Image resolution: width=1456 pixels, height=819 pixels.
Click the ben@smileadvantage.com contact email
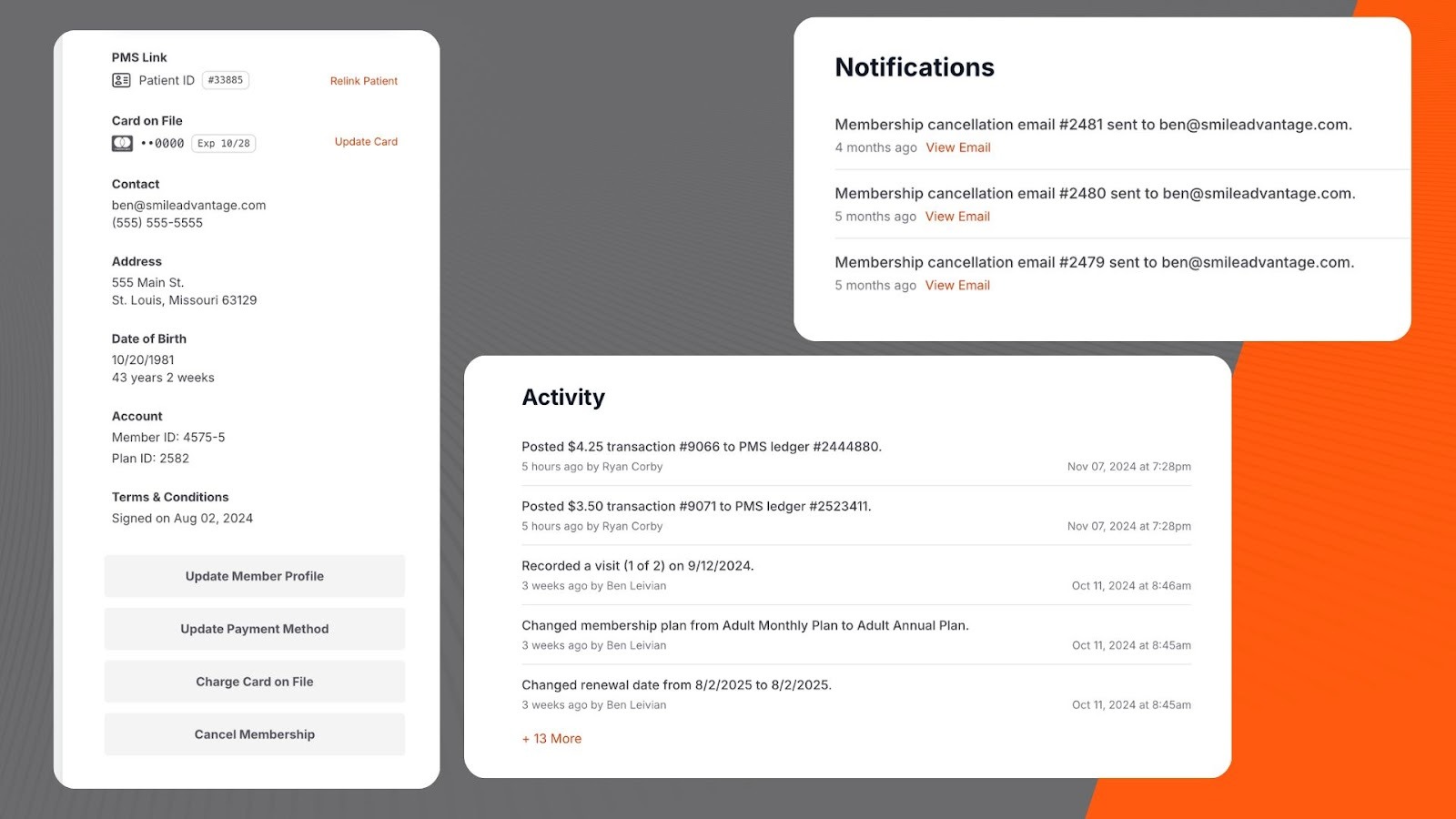tap(188, 206)
